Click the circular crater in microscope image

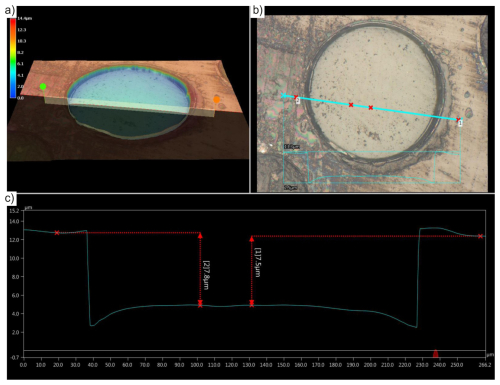[373, 92]
